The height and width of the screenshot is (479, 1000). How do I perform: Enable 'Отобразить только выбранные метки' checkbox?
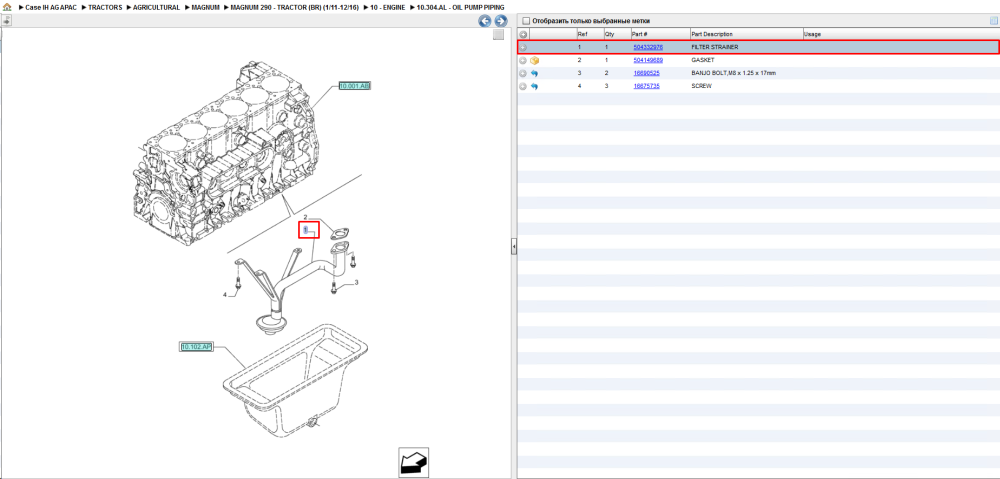click(526, 20)
